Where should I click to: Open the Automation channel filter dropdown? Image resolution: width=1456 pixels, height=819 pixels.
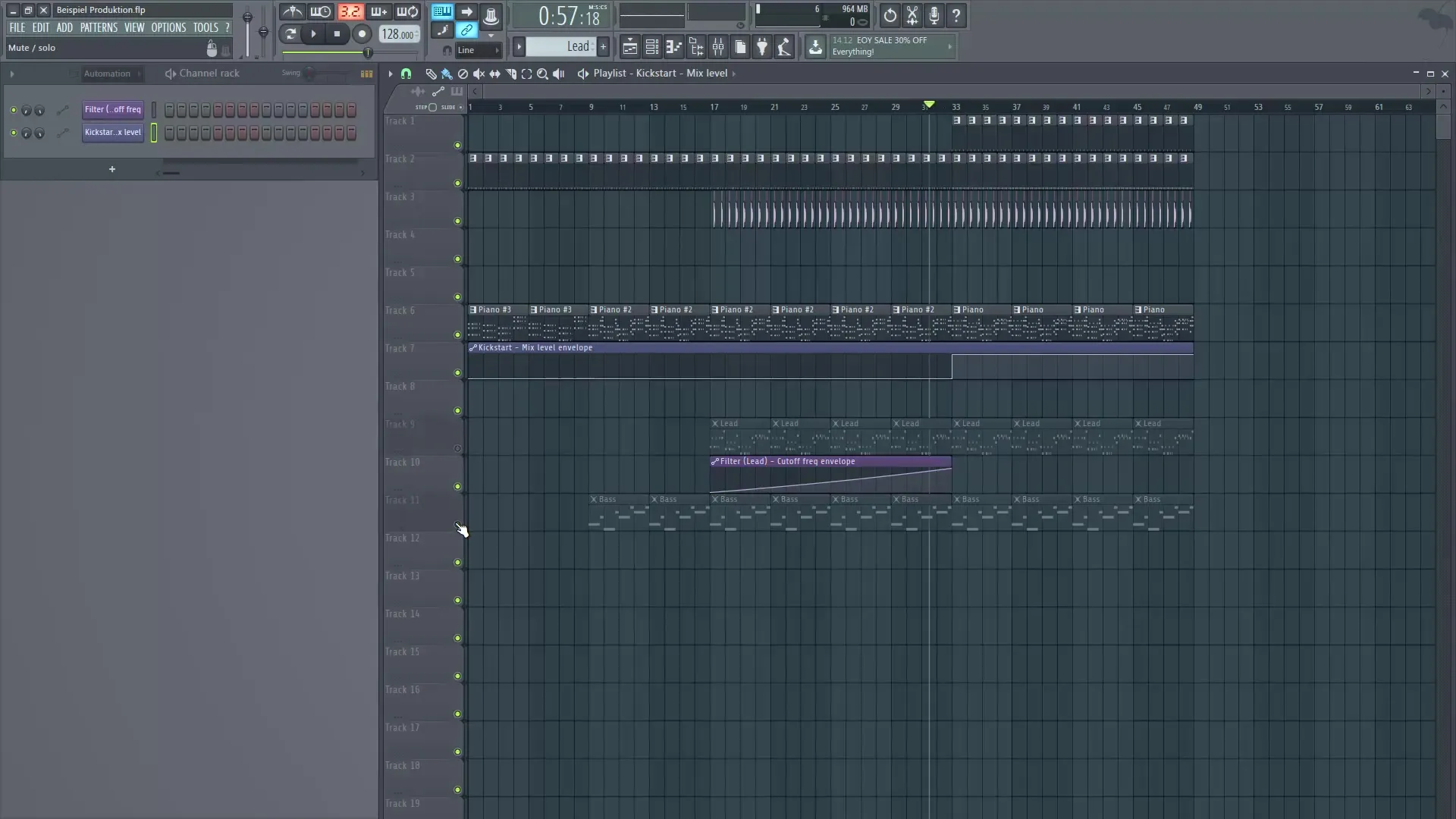[111, 74]
